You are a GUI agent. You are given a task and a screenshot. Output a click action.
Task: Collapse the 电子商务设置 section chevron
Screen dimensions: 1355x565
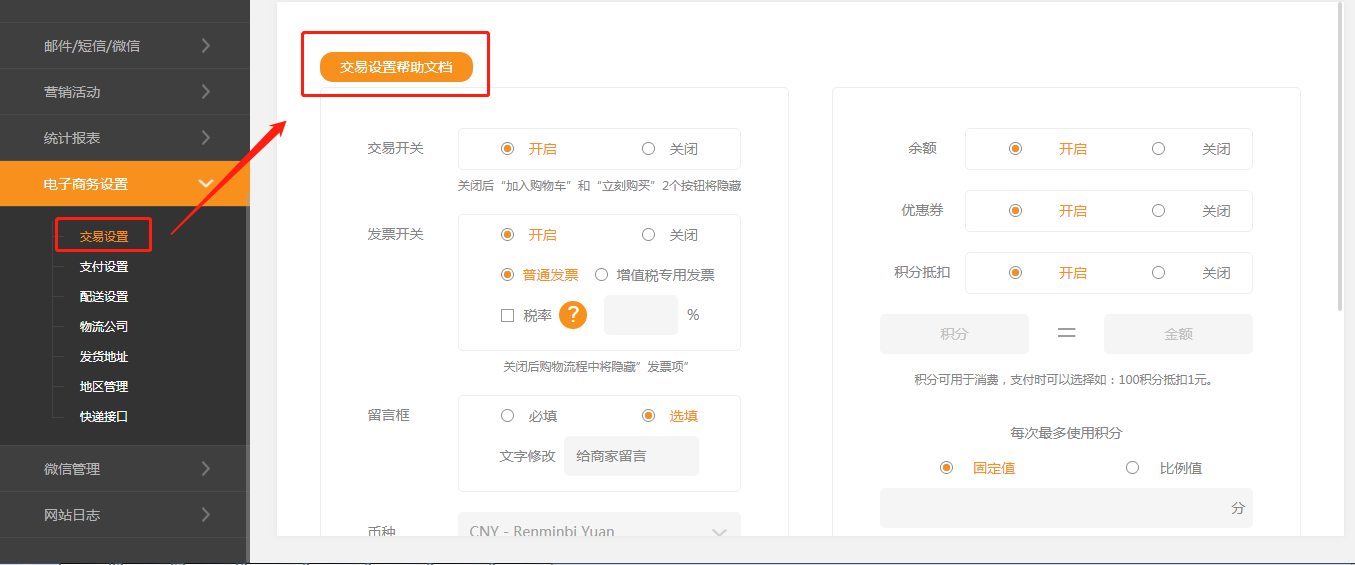[x=206, y=184]
